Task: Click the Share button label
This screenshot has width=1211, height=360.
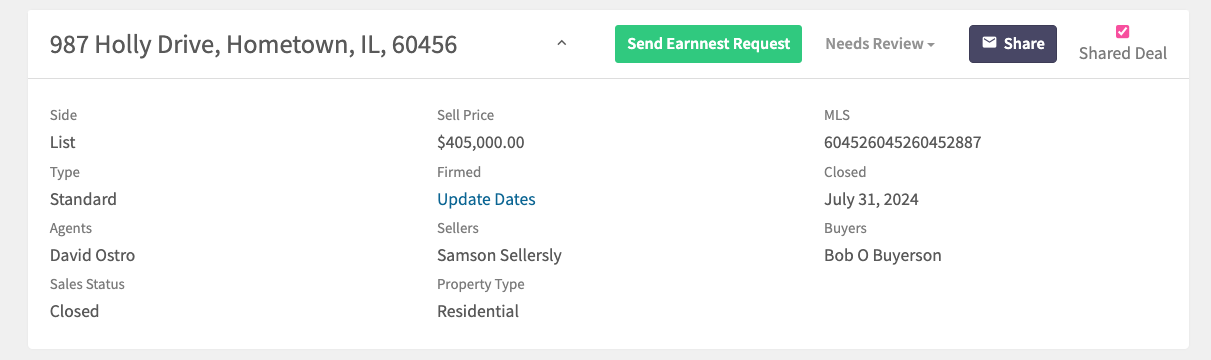Action: pyautogui.click(x=1024, y=43)
